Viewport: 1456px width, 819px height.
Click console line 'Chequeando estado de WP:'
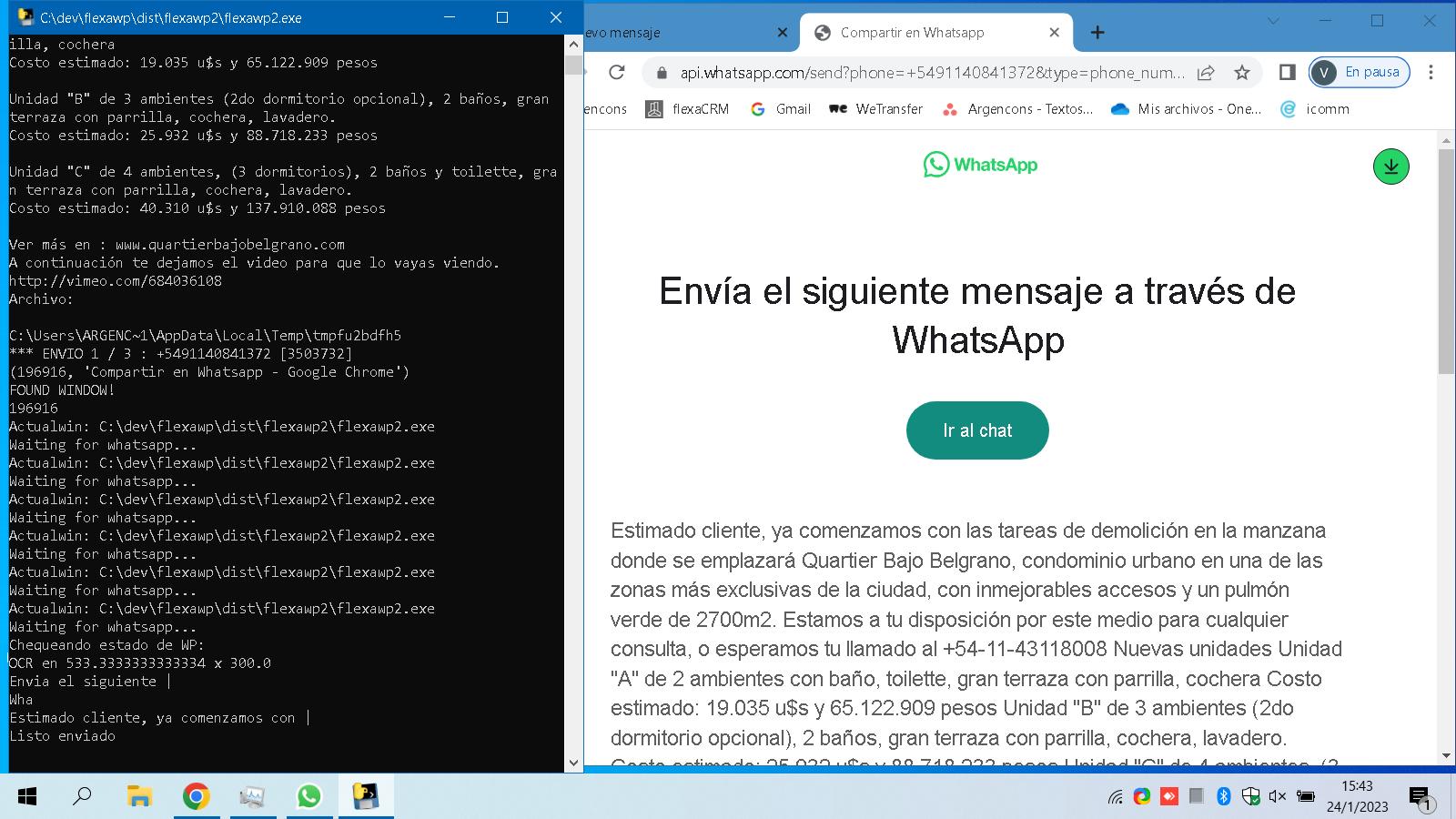point(107,644)
